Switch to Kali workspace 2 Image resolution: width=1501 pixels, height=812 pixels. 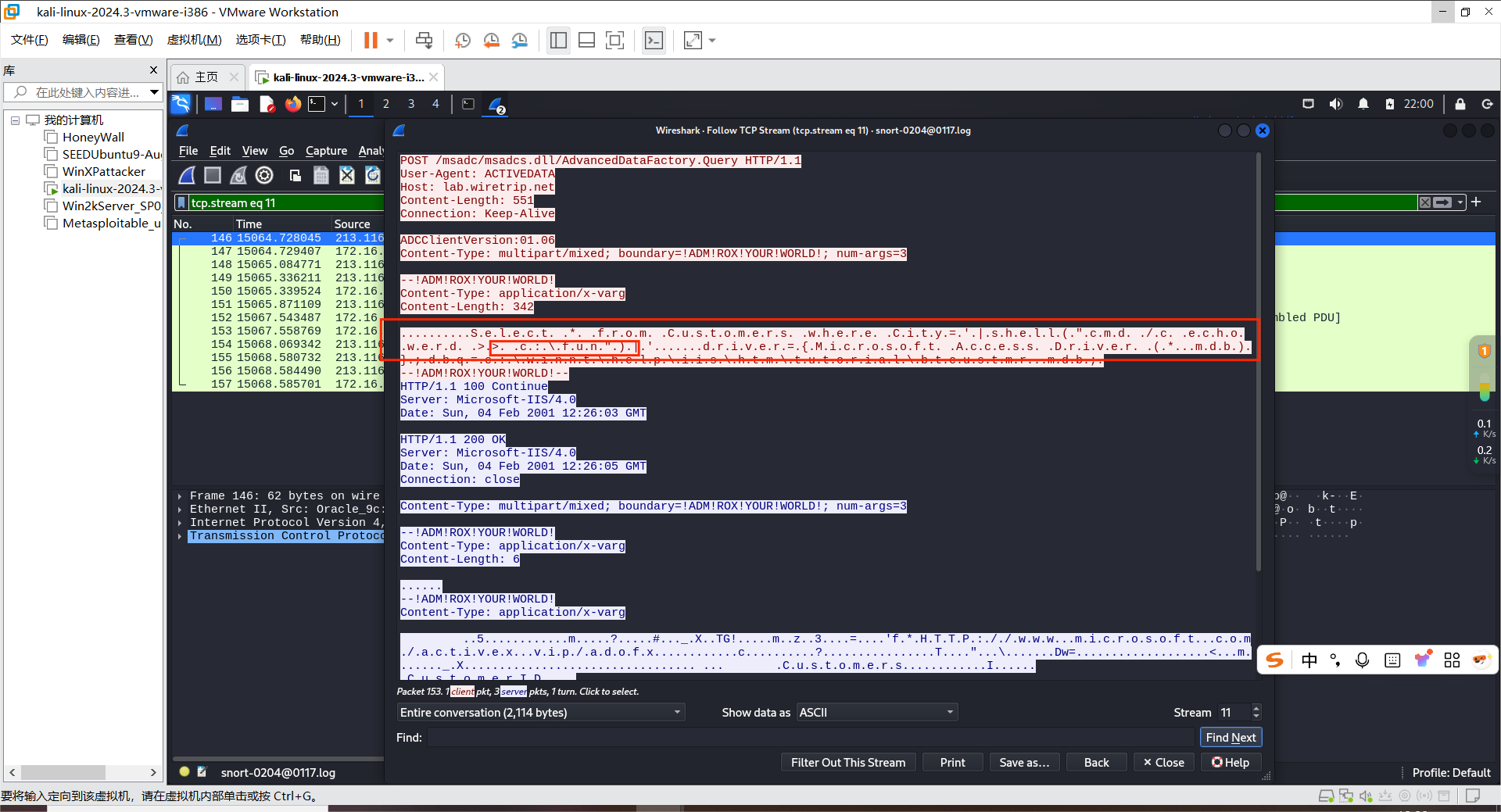[x=385, y=104]
